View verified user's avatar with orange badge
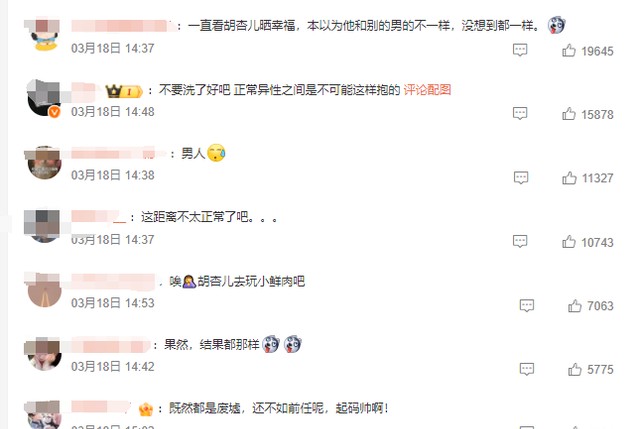This screenshot has width=640, height=429. (44, 98)
